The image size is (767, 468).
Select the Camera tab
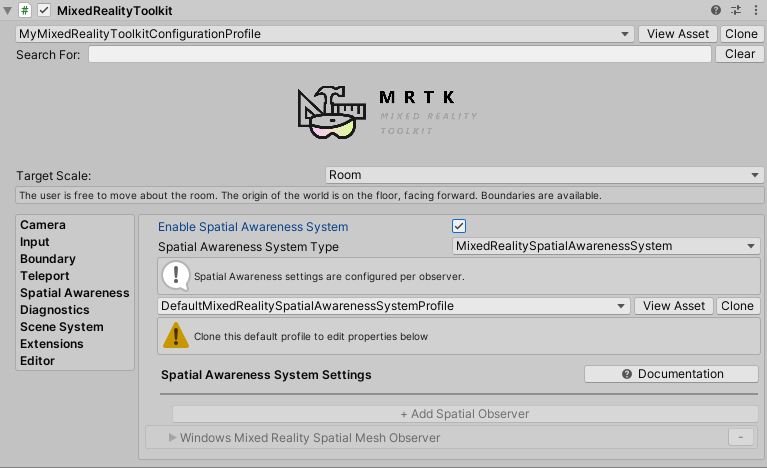(43, 225)
